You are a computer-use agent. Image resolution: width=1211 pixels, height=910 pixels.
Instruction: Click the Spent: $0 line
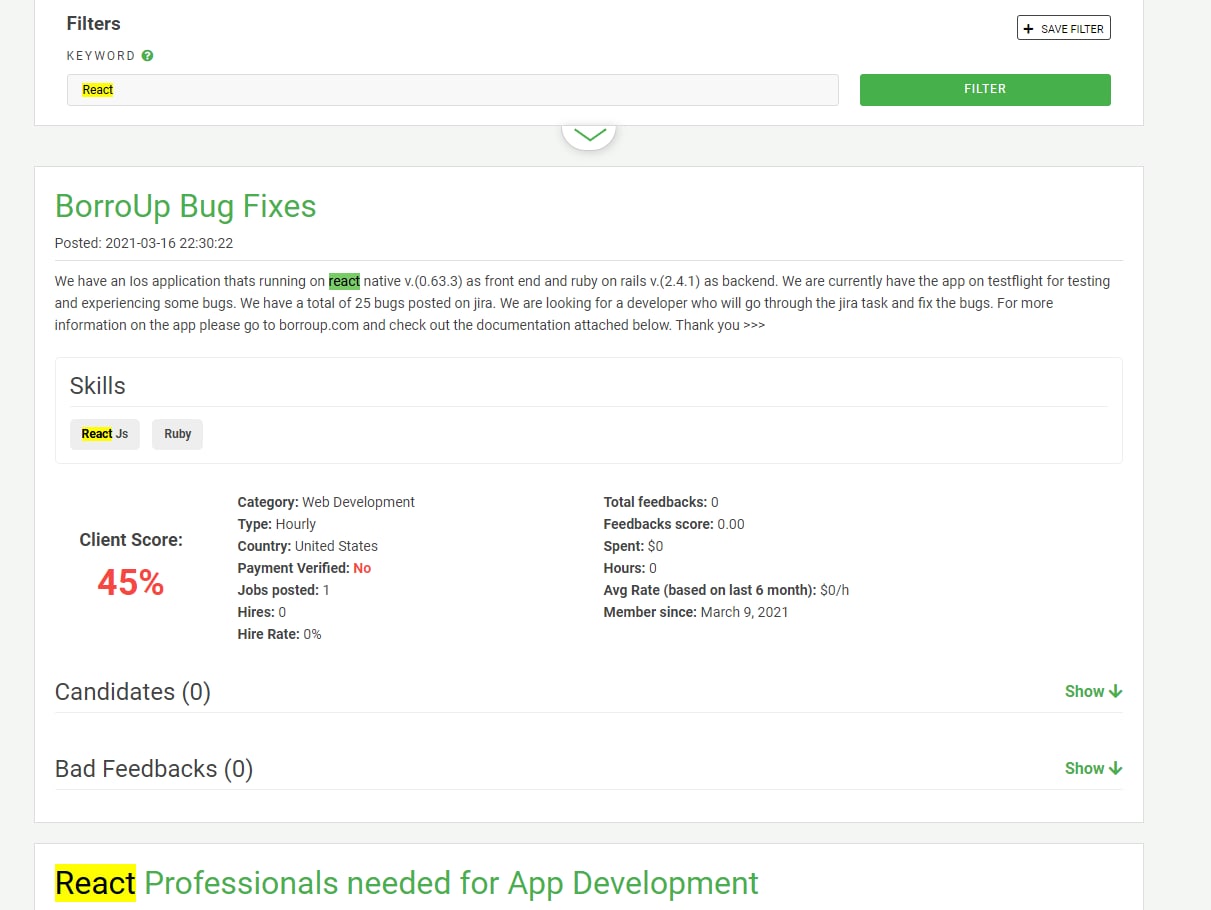tap(632, 546)
